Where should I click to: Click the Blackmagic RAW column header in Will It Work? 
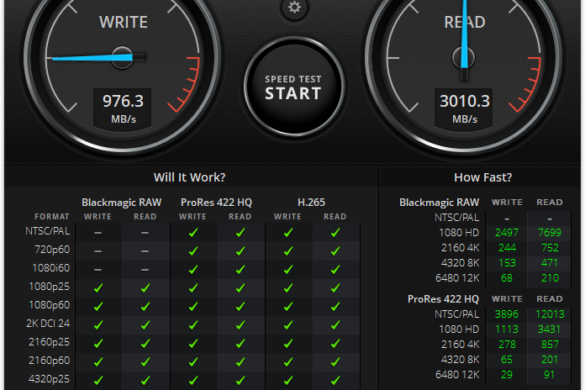(122, 202)
